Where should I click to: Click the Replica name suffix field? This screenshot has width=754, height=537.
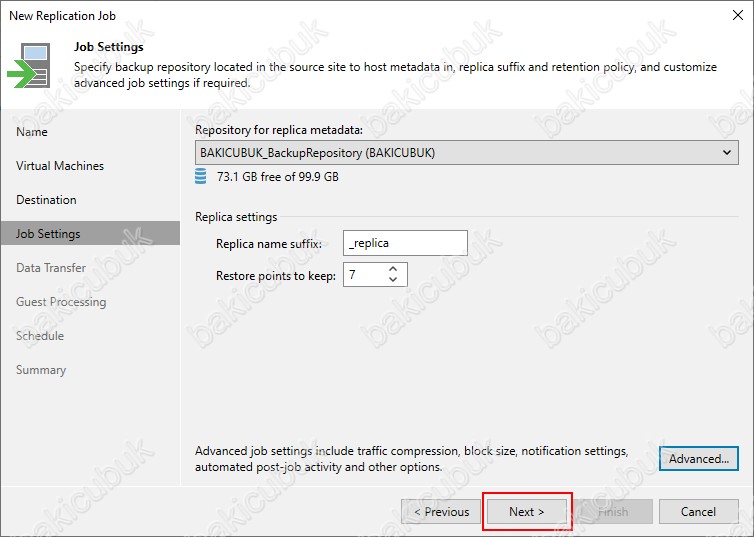[x=405, y=243]
